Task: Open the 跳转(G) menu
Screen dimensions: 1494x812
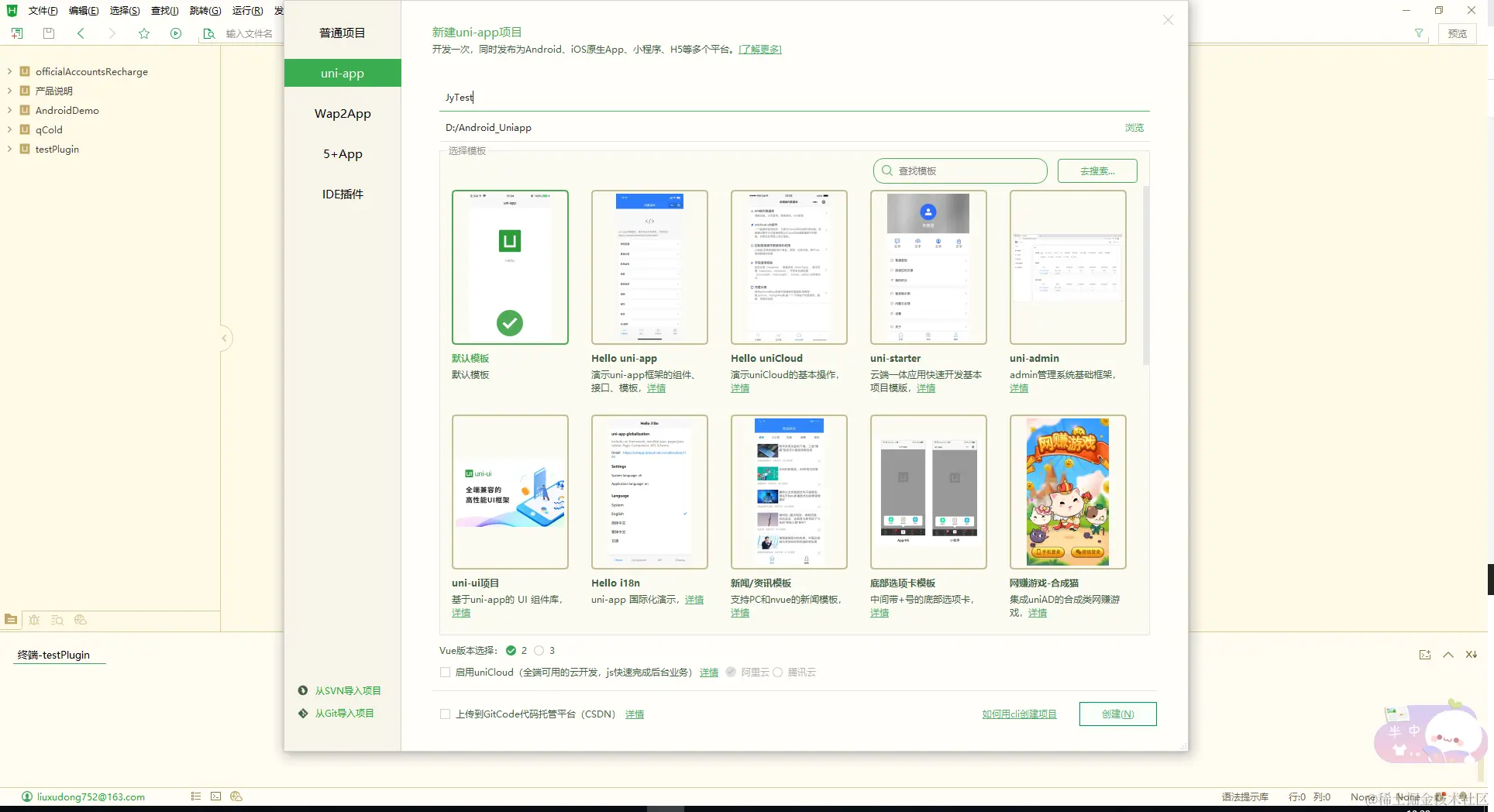Action: tap(205, 10)
